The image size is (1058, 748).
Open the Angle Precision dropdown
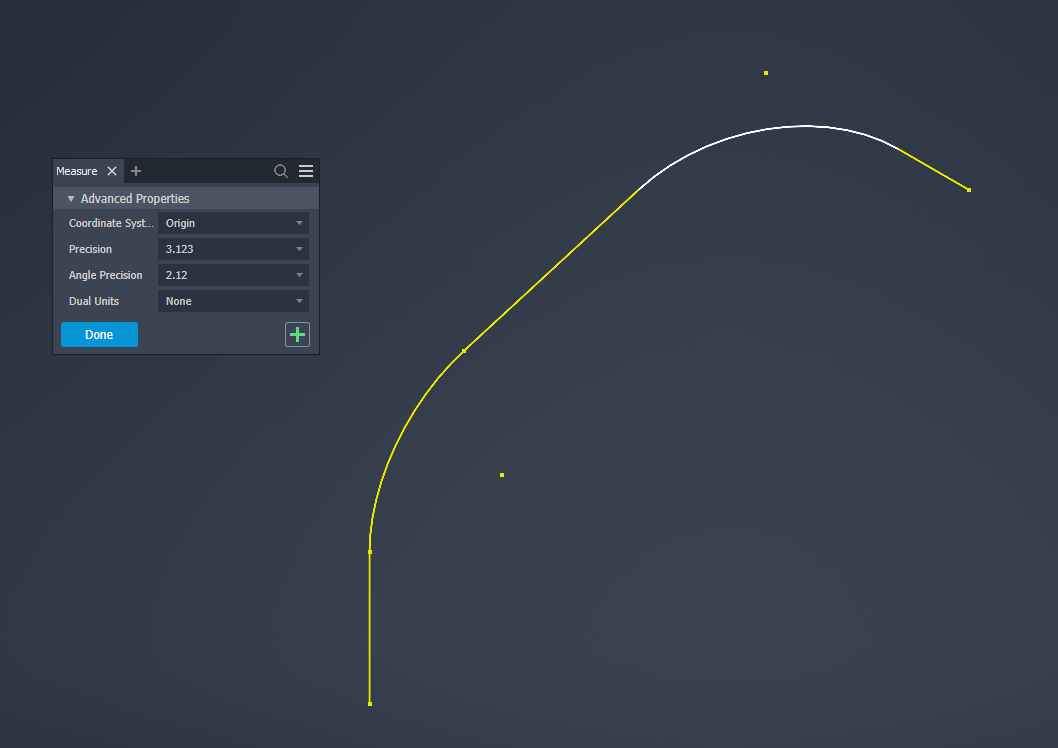[x=233, y=275]
